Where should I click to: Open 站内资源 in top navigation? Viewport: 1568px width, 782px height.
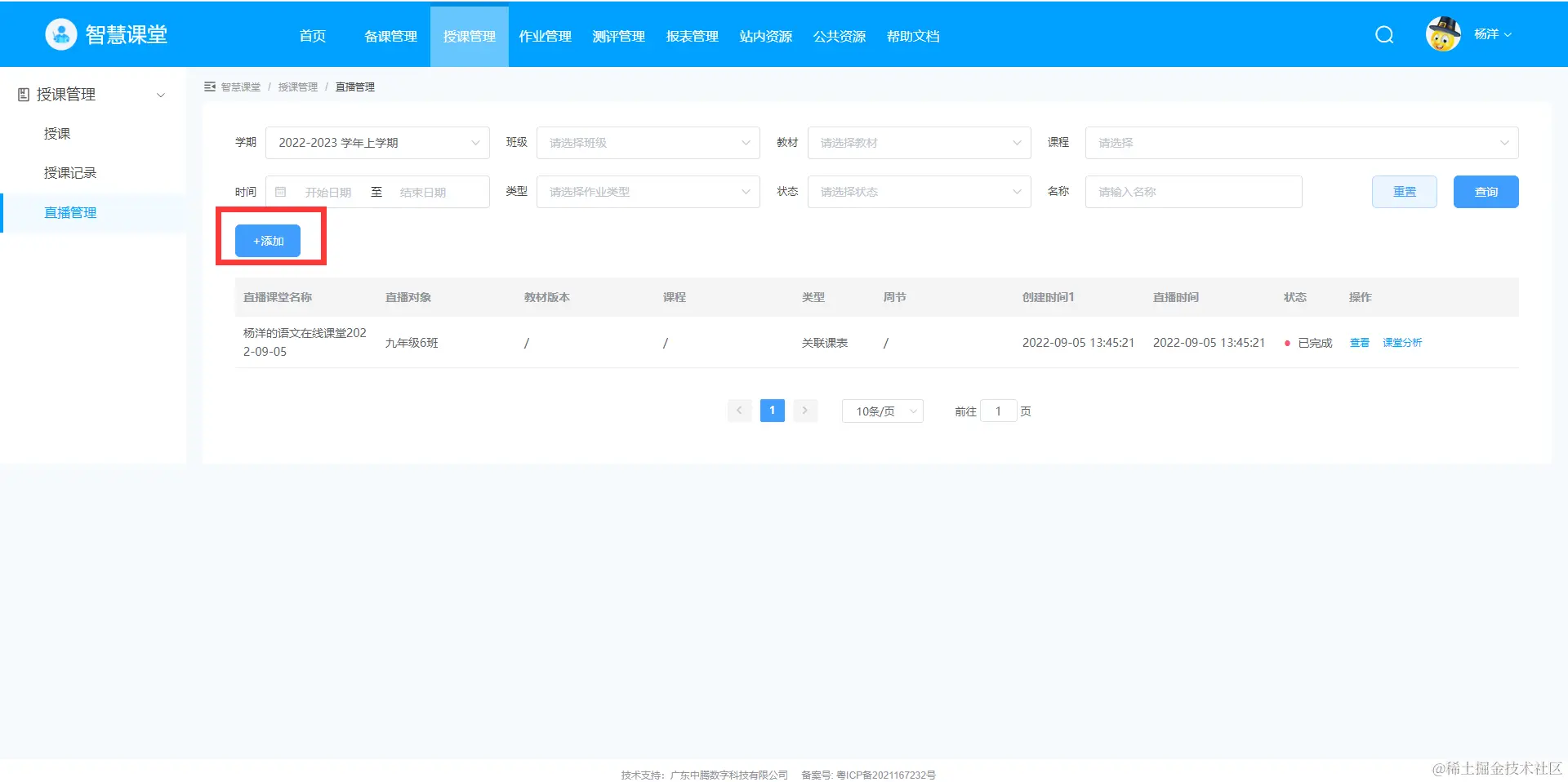766,36
